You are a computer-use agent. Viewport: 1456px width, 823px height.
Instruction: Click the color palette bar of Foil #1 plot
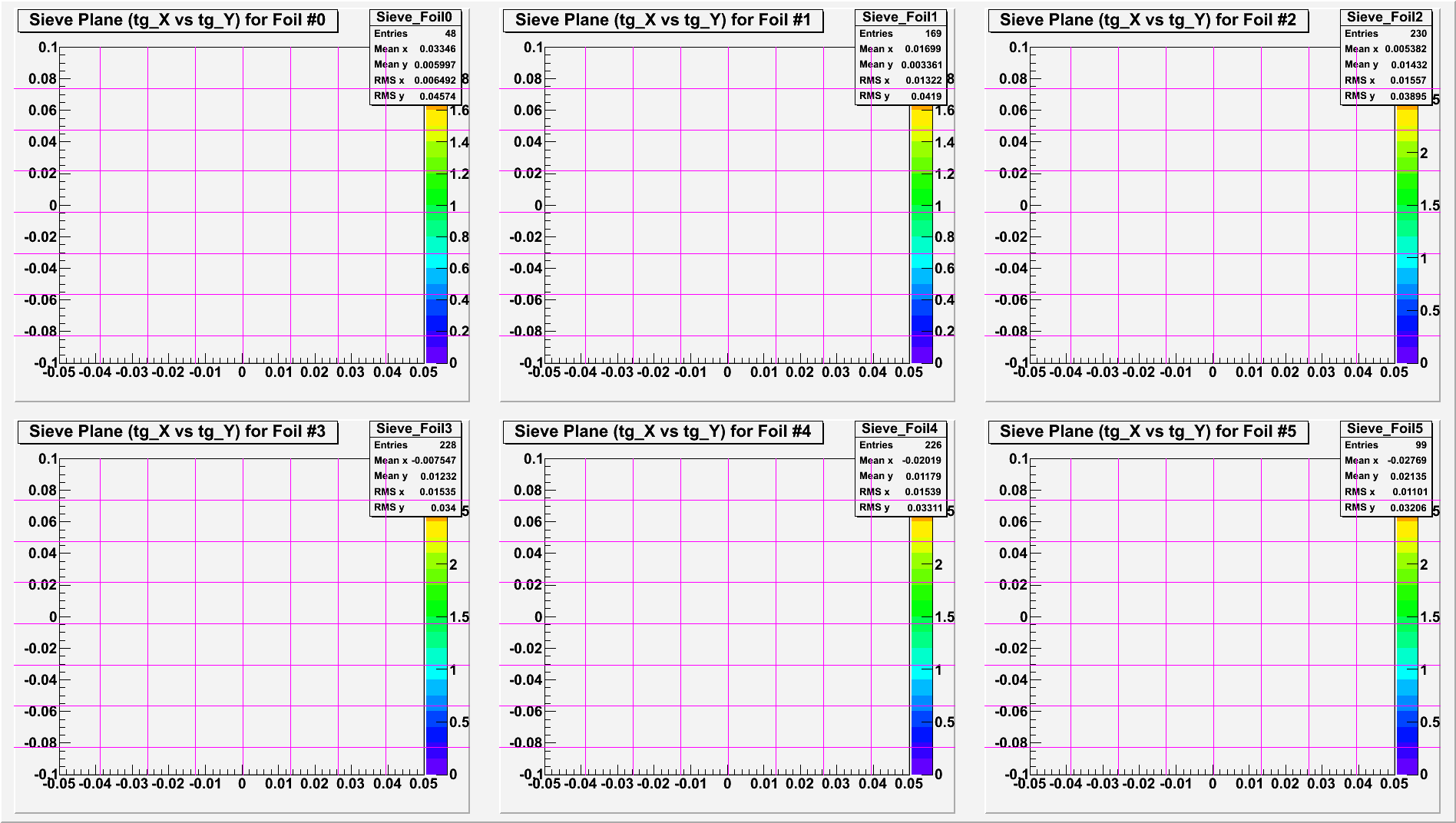click(x=922, y=234)
